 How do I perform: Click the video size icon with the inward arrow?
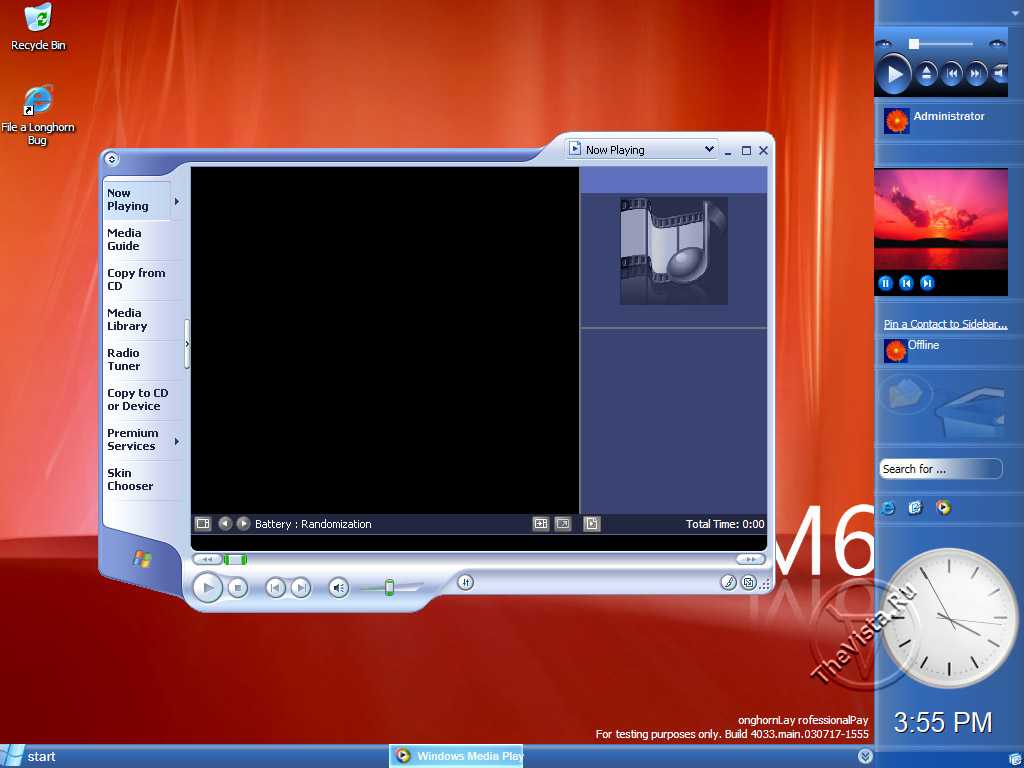[x=541, y=524]
